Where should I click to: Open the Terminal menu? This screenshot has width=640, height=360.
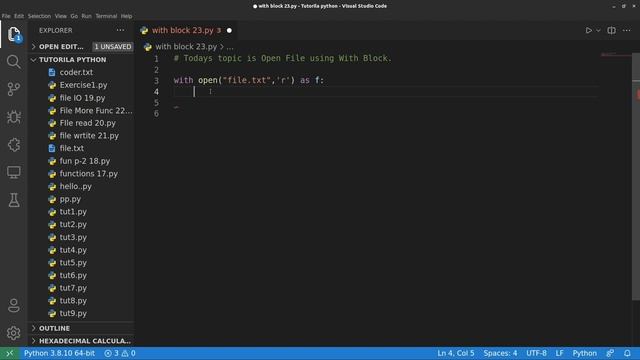[106, 16]
